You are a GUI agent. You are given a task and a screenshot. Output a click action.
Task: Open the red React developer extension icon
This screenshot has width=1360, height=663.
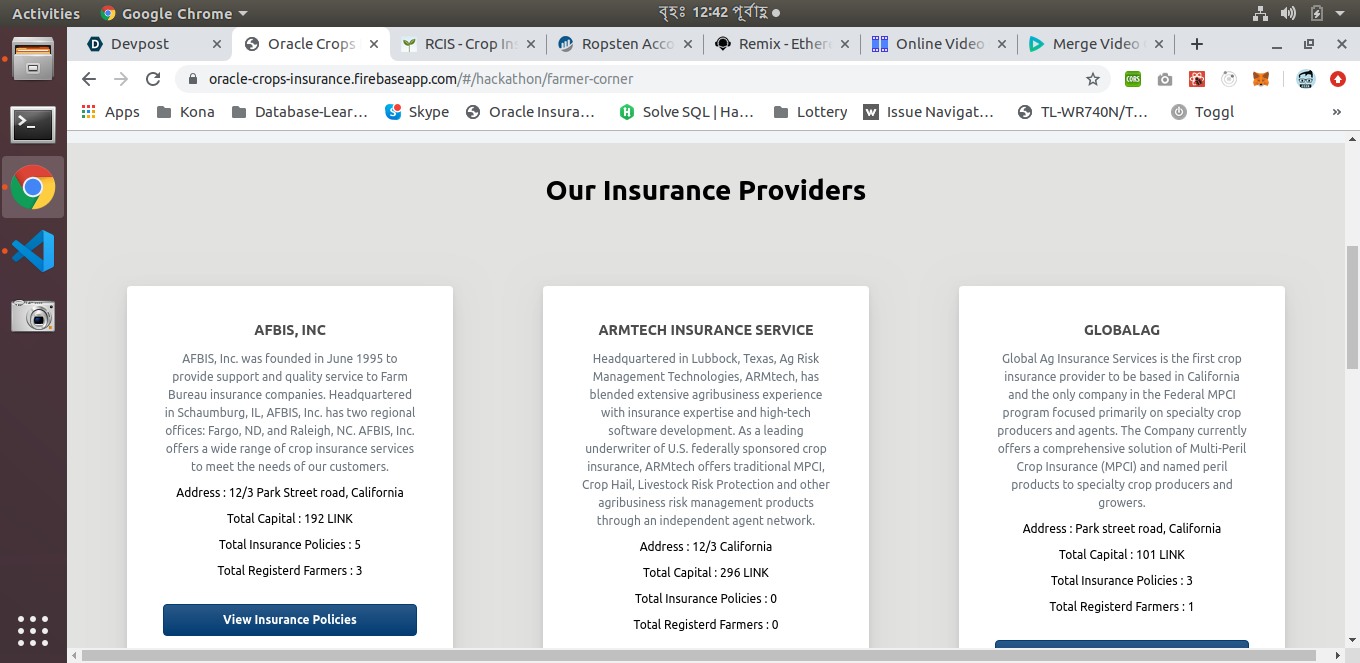1197,79
